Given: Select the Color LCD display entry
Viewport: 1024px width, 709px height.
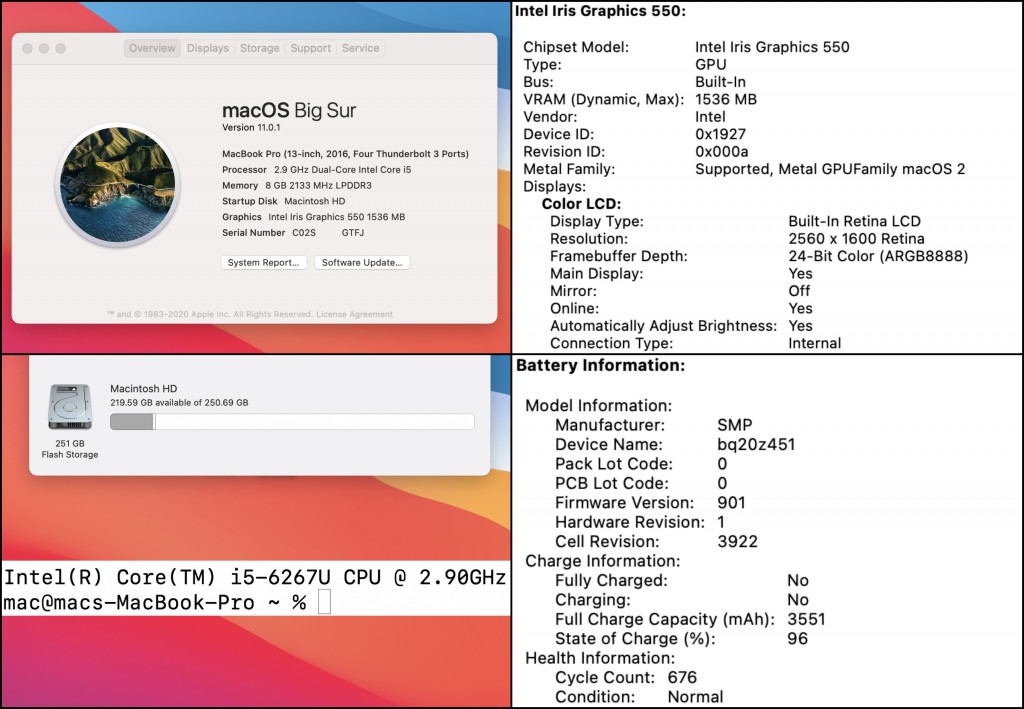Looking at the screenshot, I should click(581, 204).
